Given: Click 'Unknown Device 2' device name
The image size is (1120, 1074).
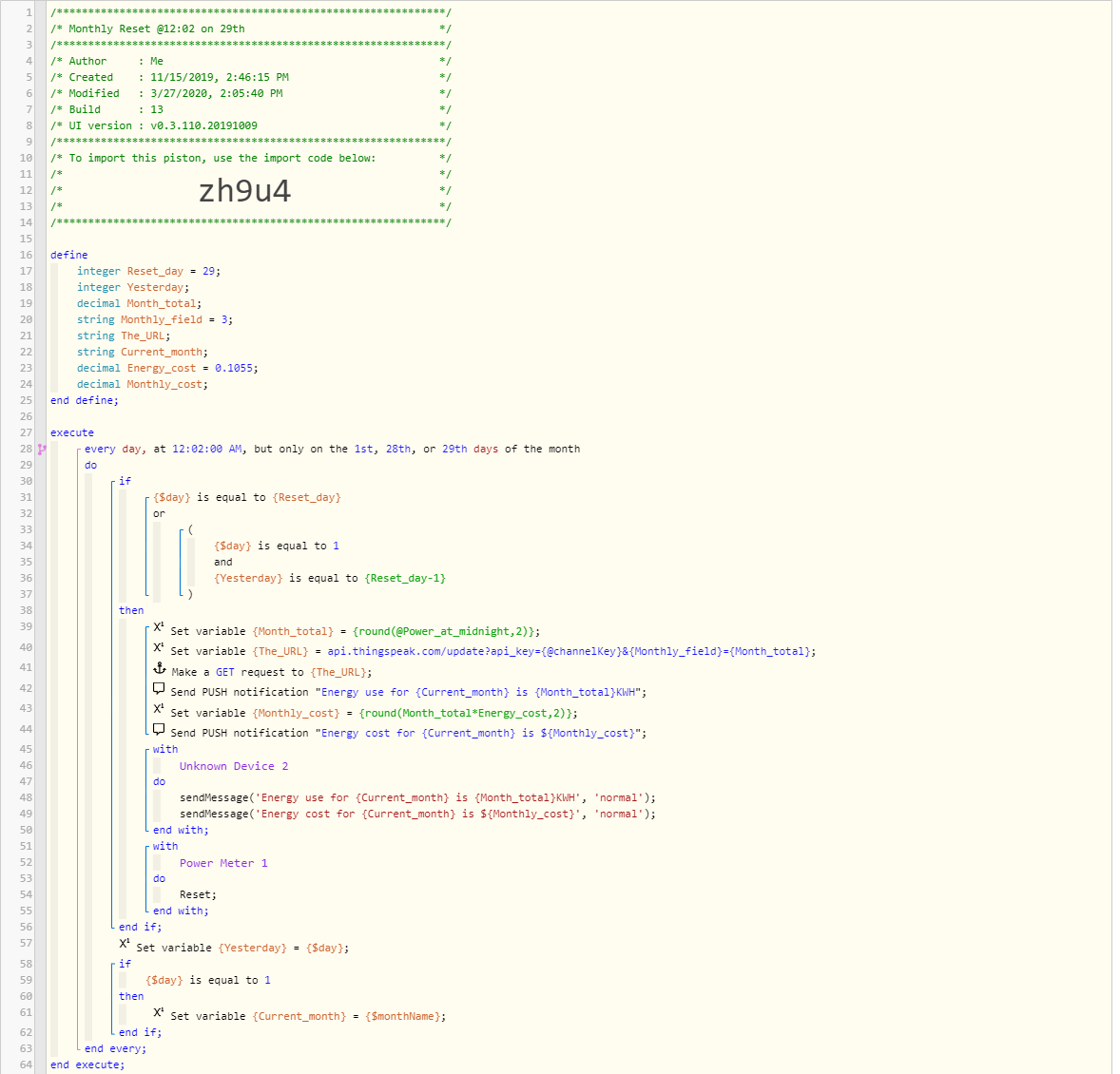Looking at the screenshot, I should point(234,766).
